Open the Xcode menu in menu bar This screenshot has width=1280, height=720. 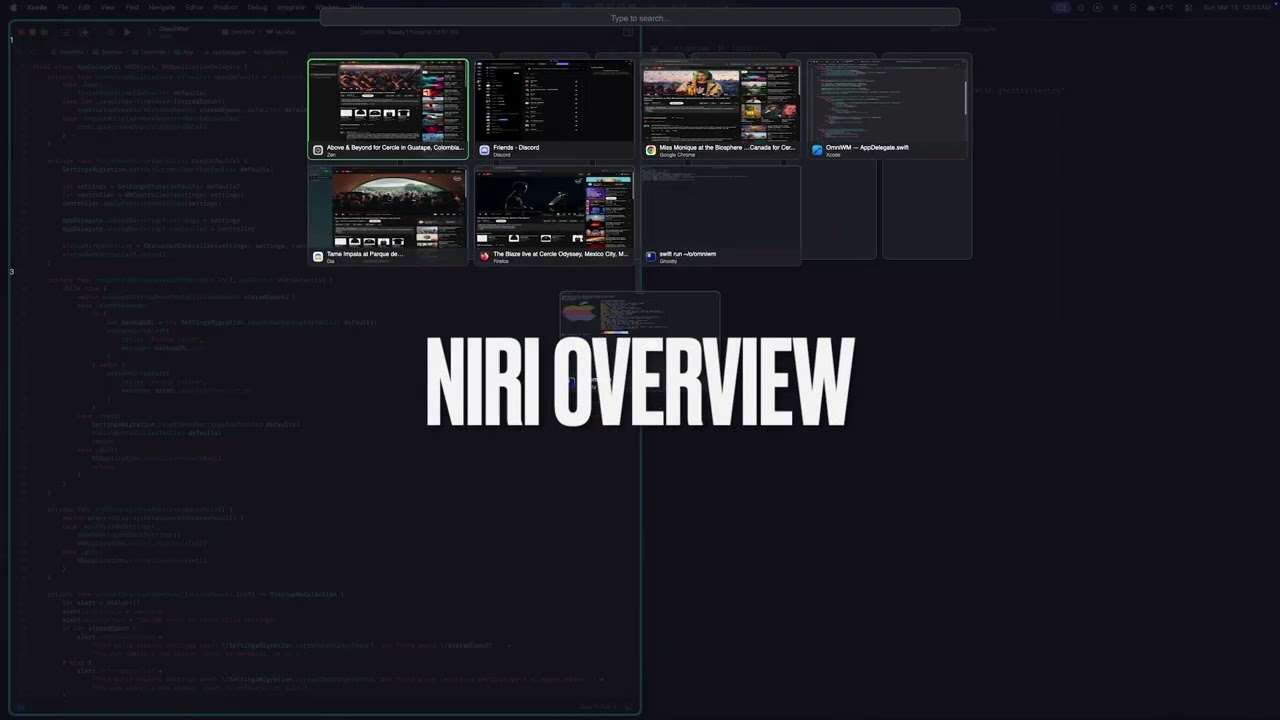coord(37,7)
